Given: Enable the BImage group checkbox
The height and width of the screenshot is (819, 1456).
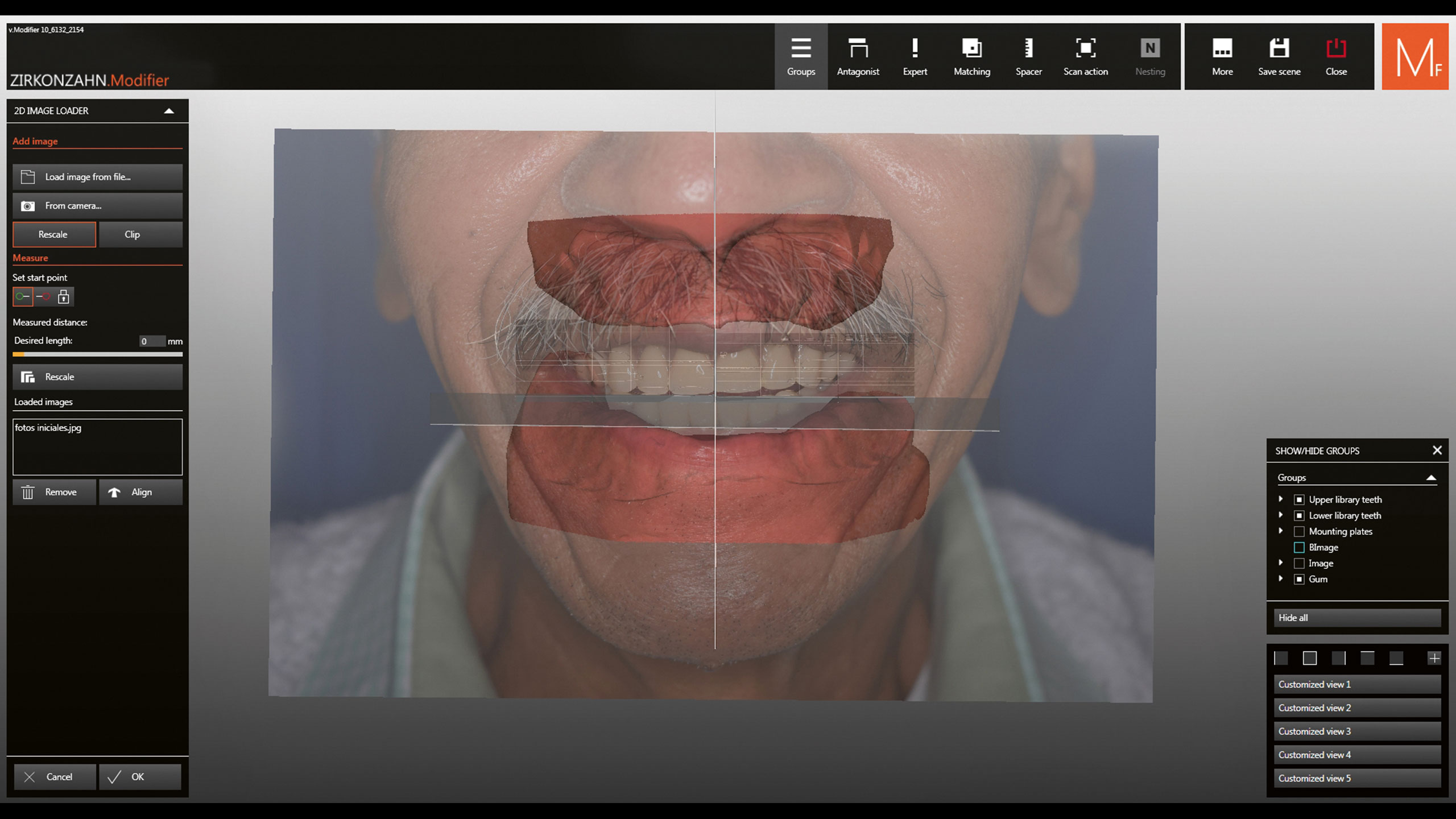Looking at the screenshot, I should [x=1299, y=547].
